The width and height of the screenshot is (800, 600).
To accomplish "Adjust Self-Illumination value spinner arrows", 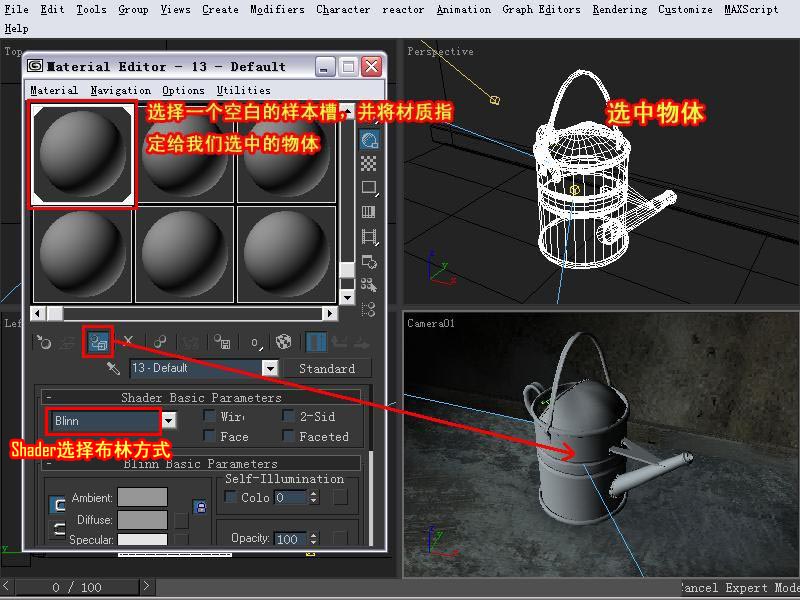I will pos(314,497).
